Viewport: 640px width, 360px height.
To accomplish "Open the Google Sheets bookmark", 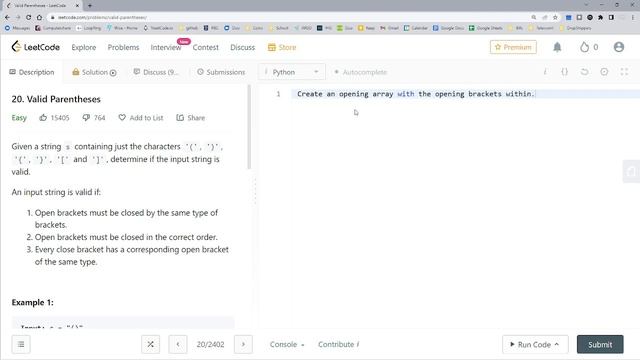I will (x=486, y=28).
